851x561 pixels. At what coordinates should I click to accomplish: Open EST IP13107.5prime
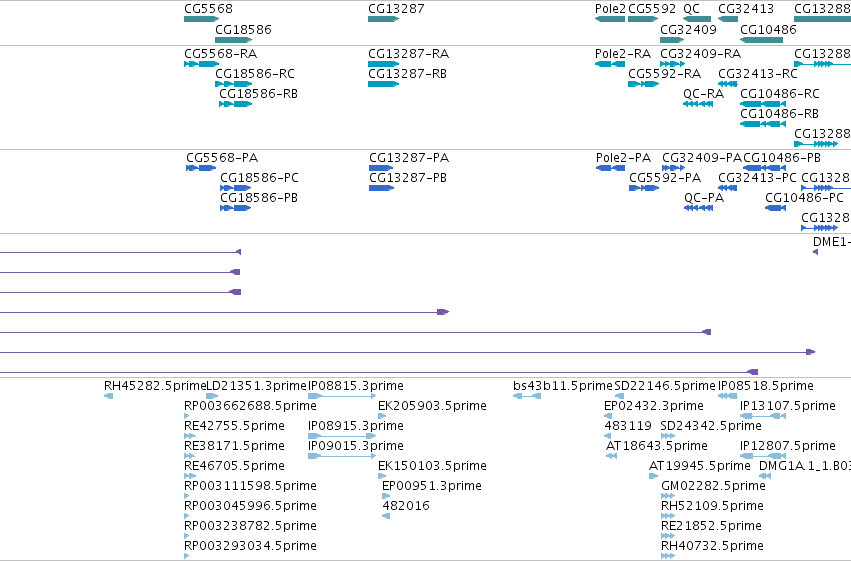pos(763,416)
